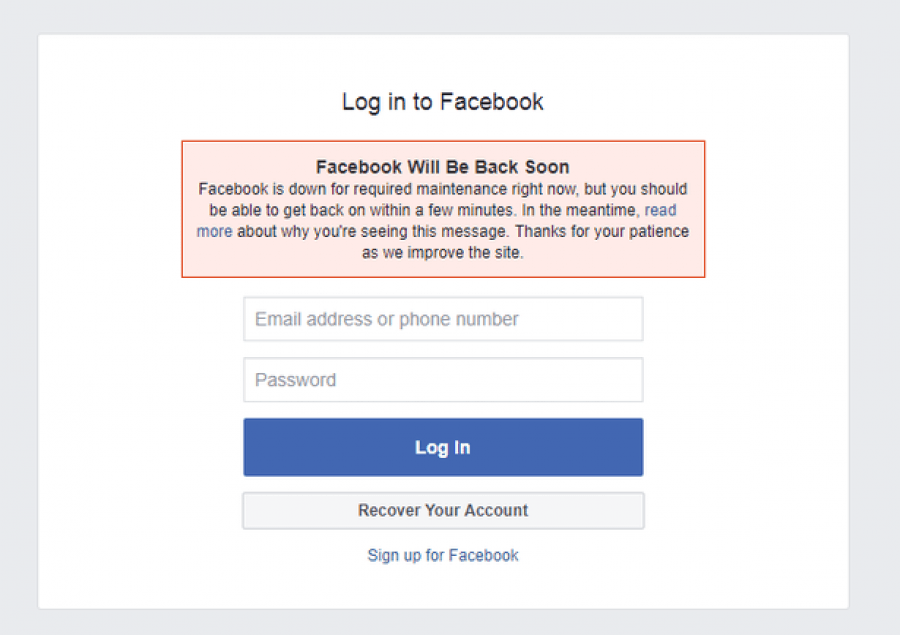
Task: Submit with the blue Log In button
Action: click(x=443, y=447)
